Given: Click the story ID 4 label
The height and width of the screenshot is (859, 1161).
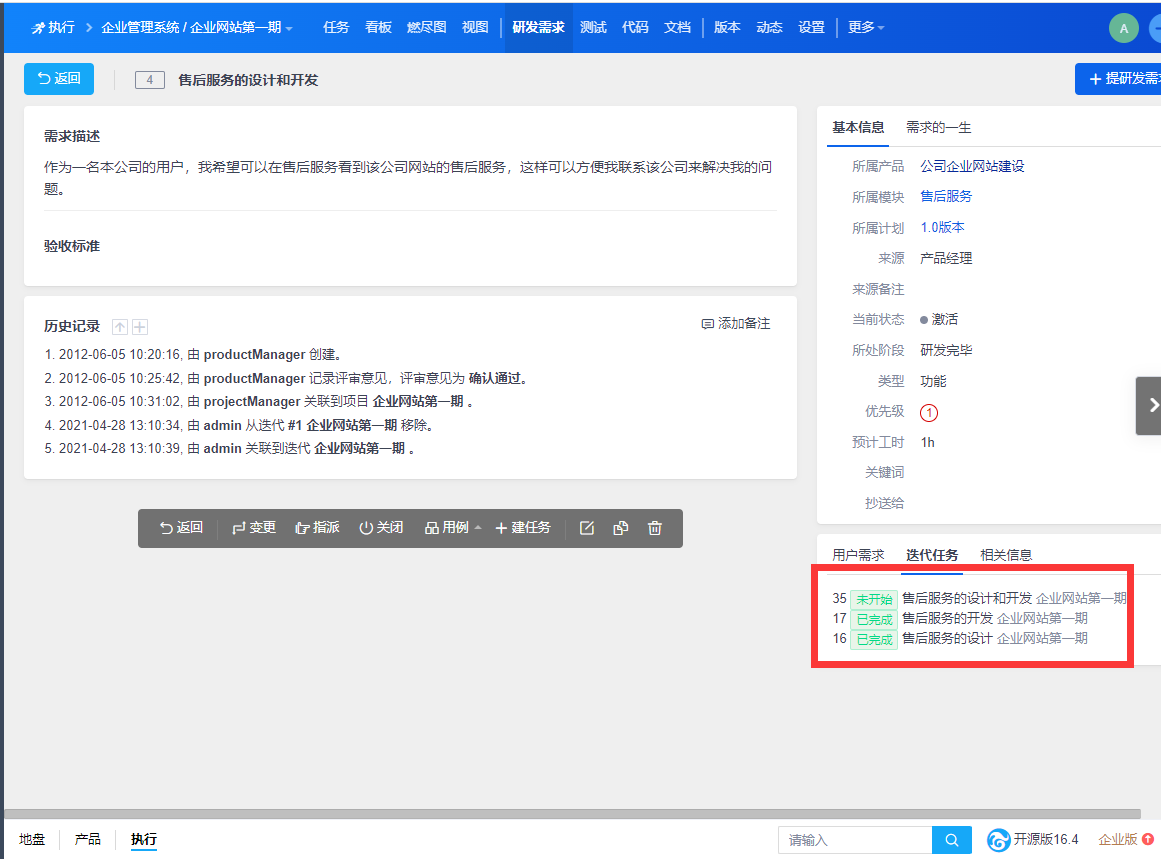Looking at the screenshot, I should [x=150, y=80].
